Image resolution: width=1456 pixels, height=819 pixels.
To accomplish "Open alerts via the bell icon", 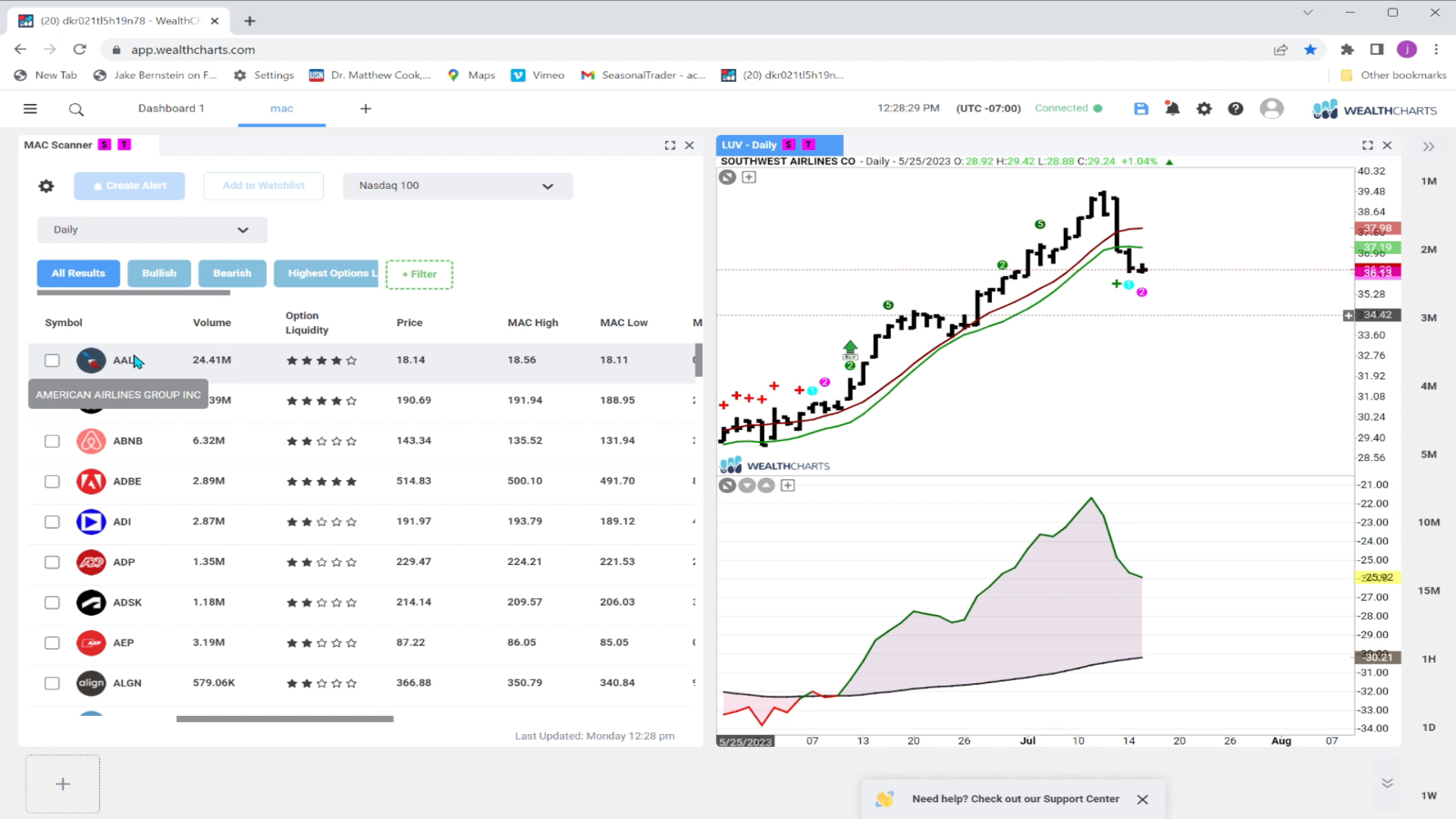I will [x=1172, y=108].
